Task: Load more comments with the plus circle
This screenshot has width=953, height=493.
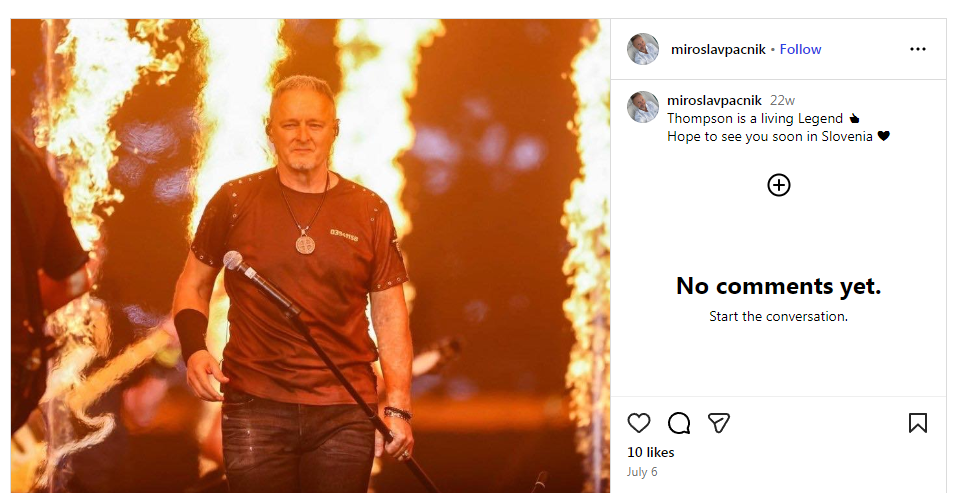Action: coord(779,185)
